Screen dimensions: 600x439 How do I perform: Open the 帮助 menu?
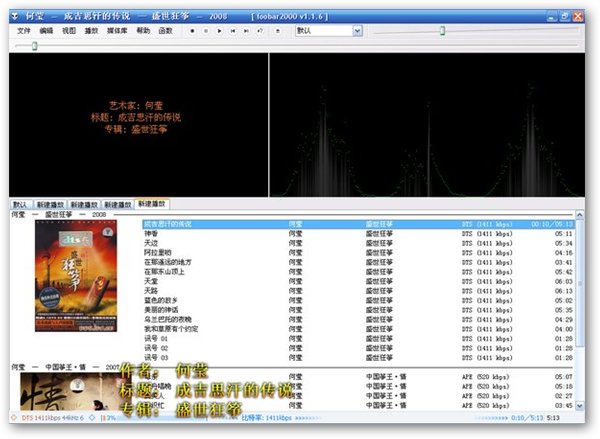coord(143,31)
